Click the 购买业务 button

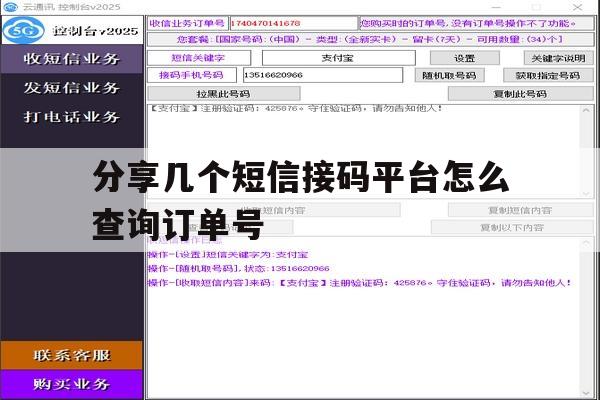tap(72, 384)
